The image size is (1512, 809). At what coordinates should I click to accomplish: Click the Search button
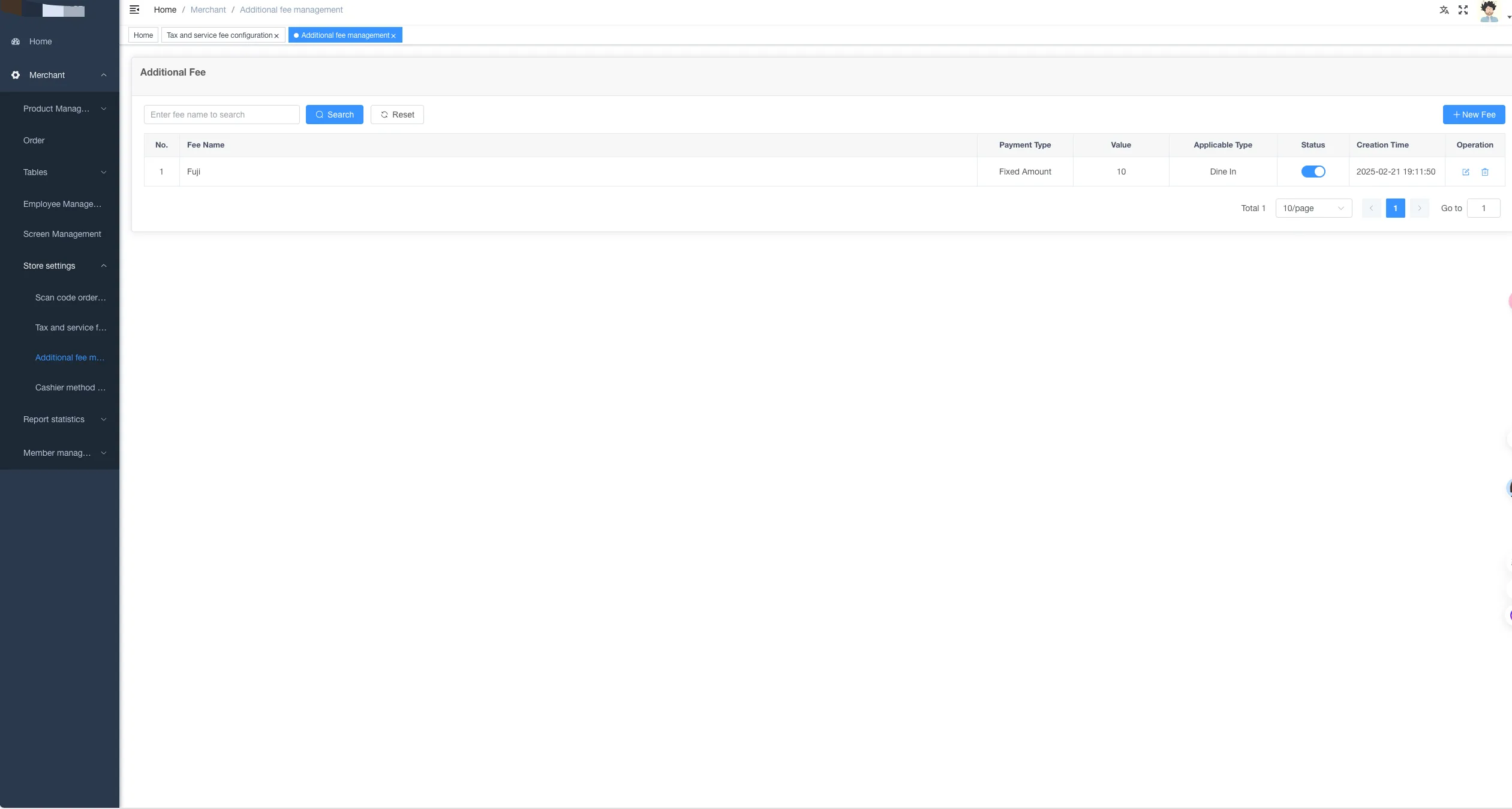[335, 115]
